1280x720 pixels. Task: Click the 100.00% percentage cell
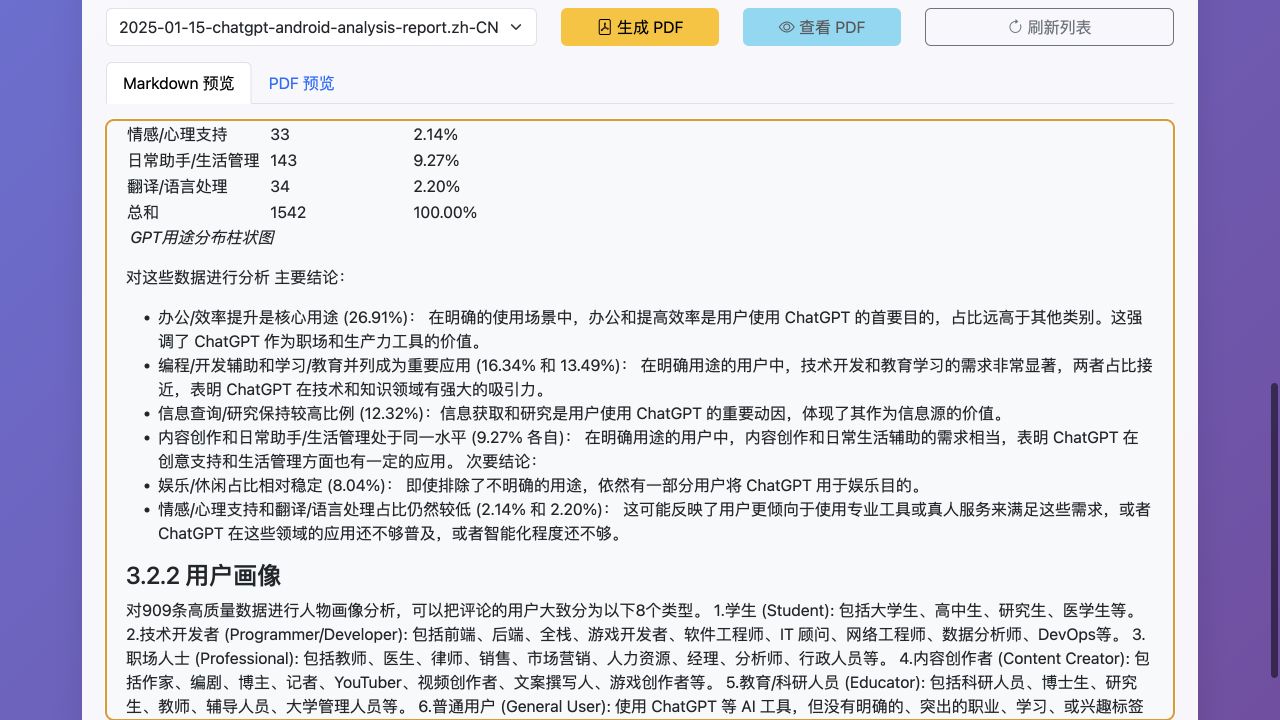coord(445,212)
